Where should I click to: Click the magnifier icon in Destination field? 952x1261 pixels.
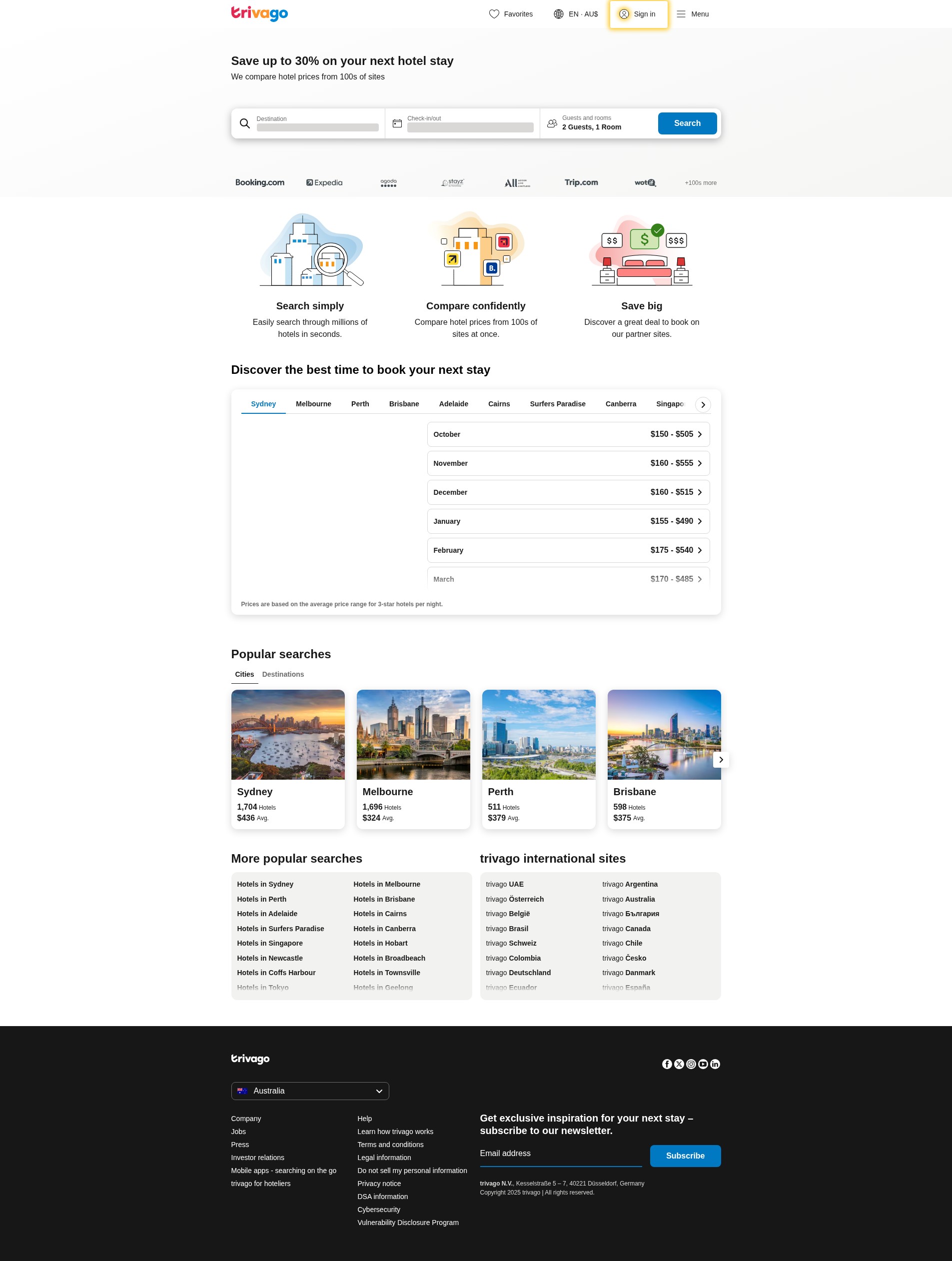(x=244, y=123)
